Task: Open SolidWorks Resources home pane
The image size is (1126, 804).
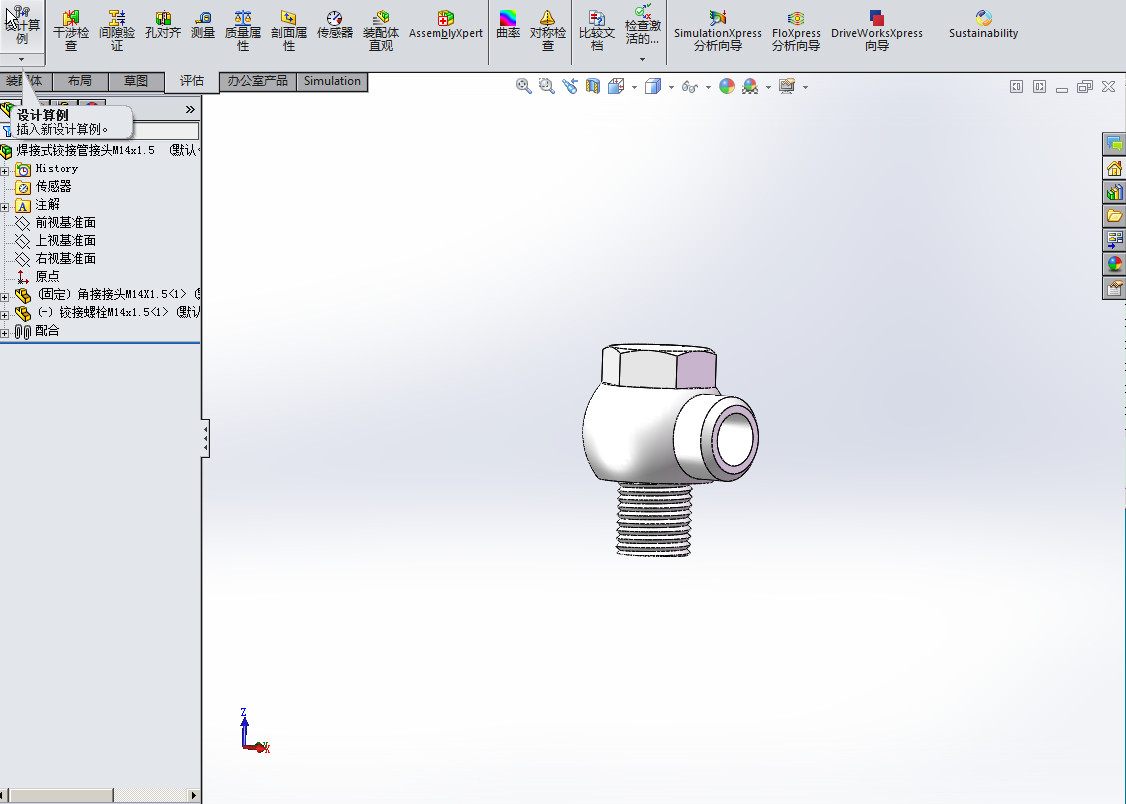Action: [1114, 168]
